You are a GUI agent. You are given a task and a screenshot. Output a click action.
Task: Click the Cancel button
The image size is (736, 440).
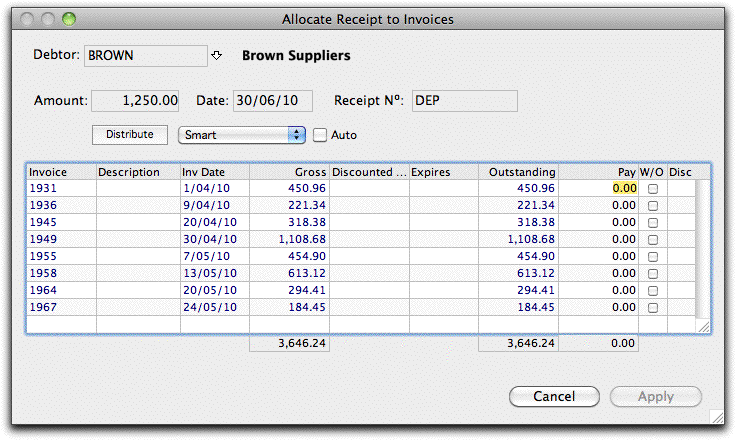554,396
